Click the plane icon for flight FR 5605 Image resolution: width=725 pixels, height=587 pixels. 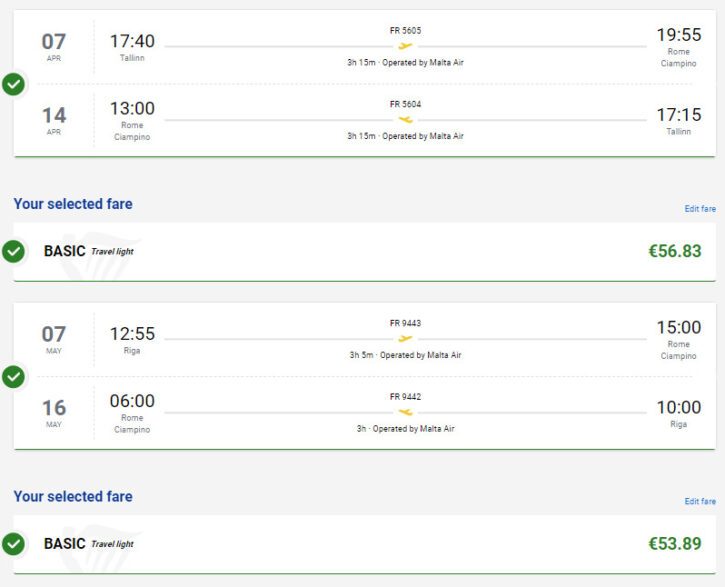pos(405,46)
